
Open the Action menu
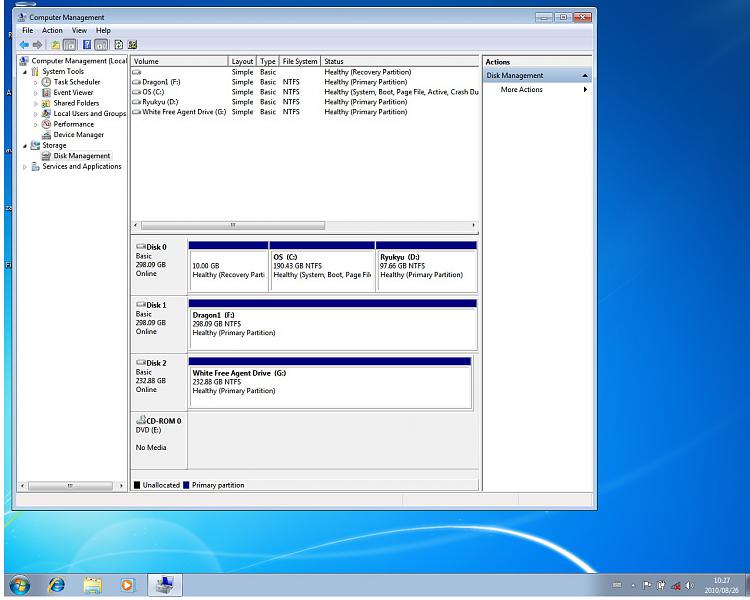pyautogui.click(x=52, y=31)
